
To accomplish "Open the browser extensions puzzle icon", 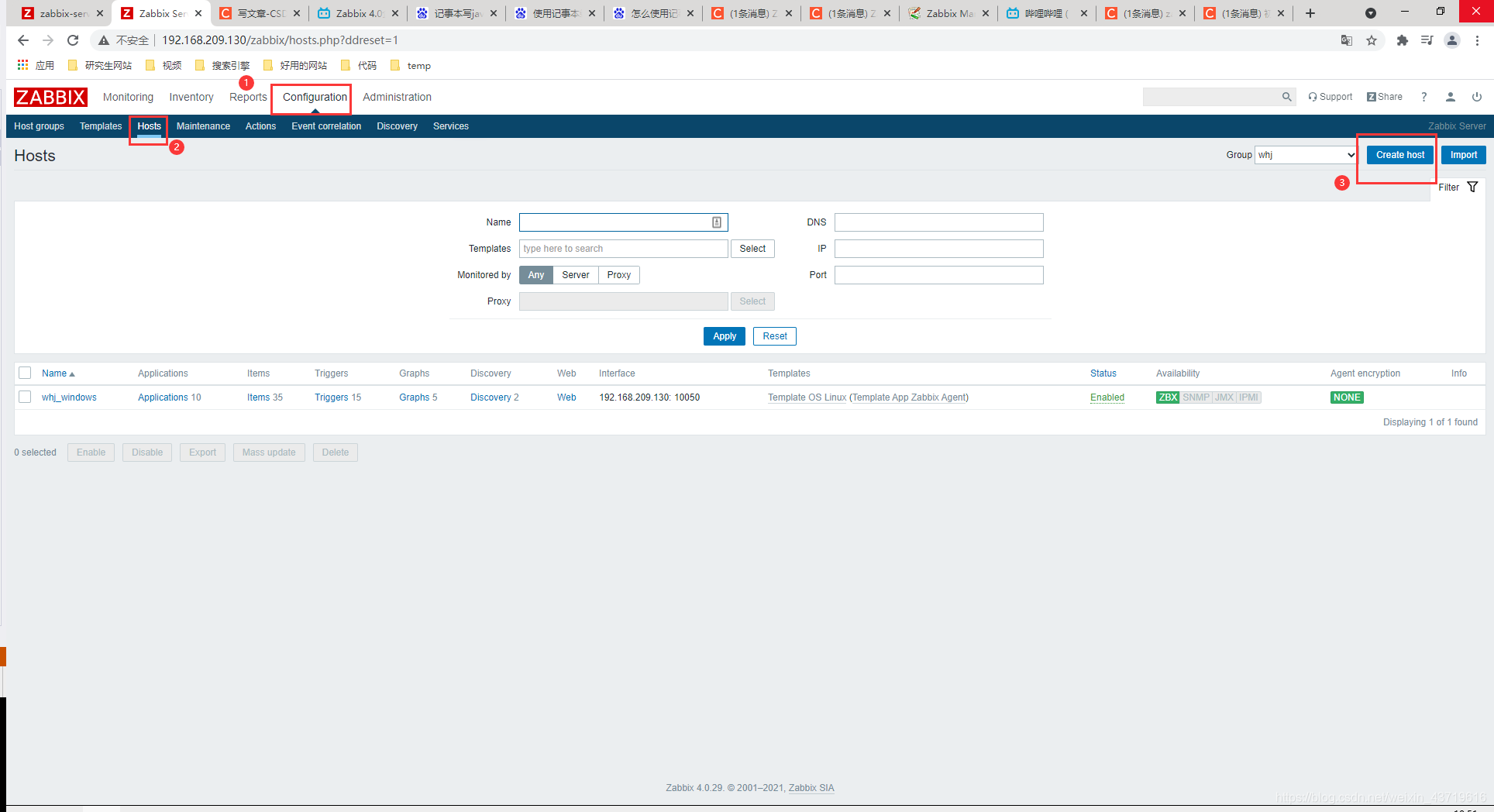I will click(1402, 40).
